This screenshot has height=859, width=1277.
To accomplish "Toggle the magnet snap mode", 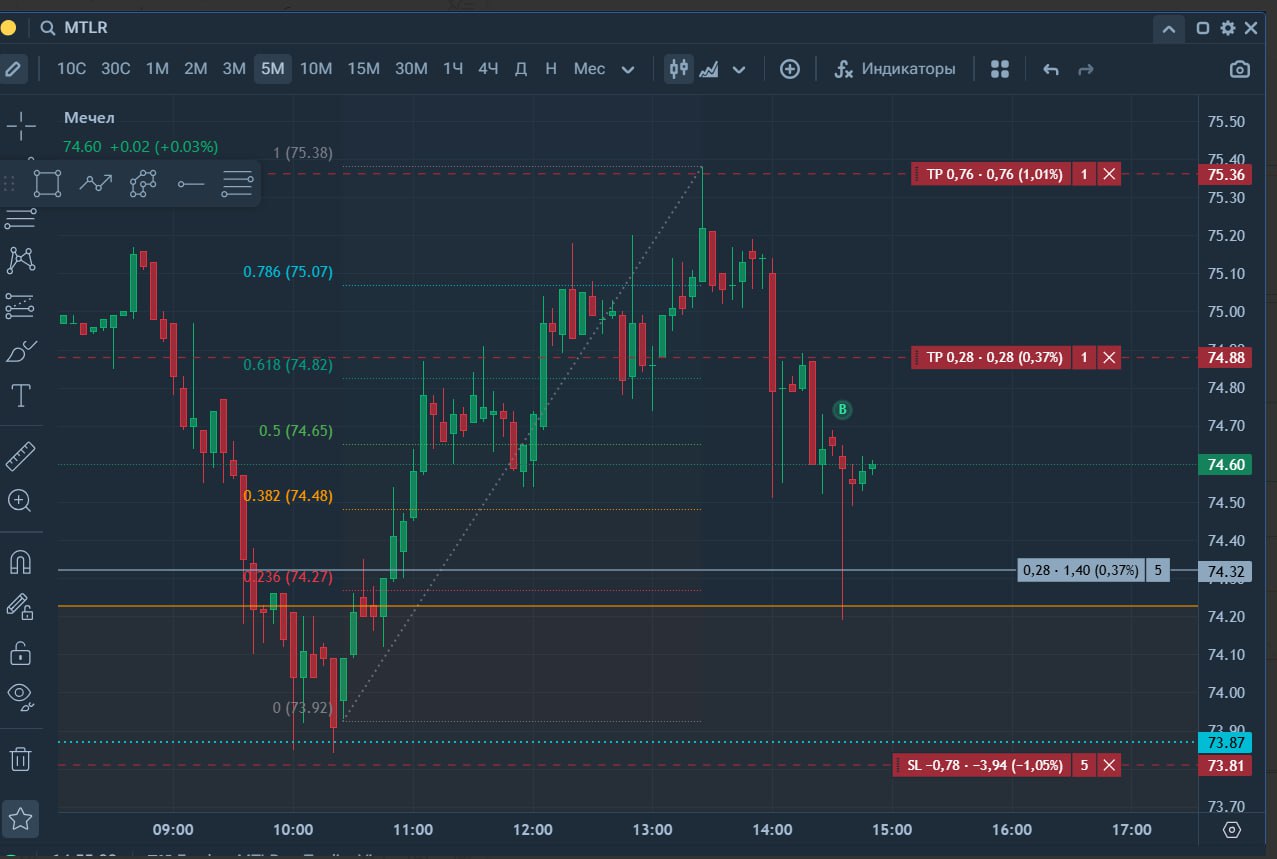I will click(20, 562).
